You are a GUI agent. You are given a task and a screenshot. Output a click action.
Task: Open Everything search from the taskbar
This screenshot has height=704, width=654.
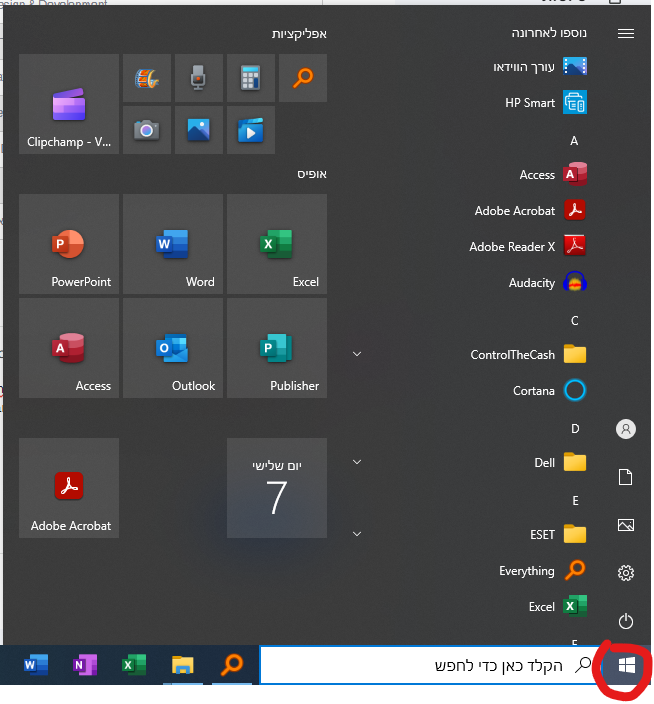point(232,665)
